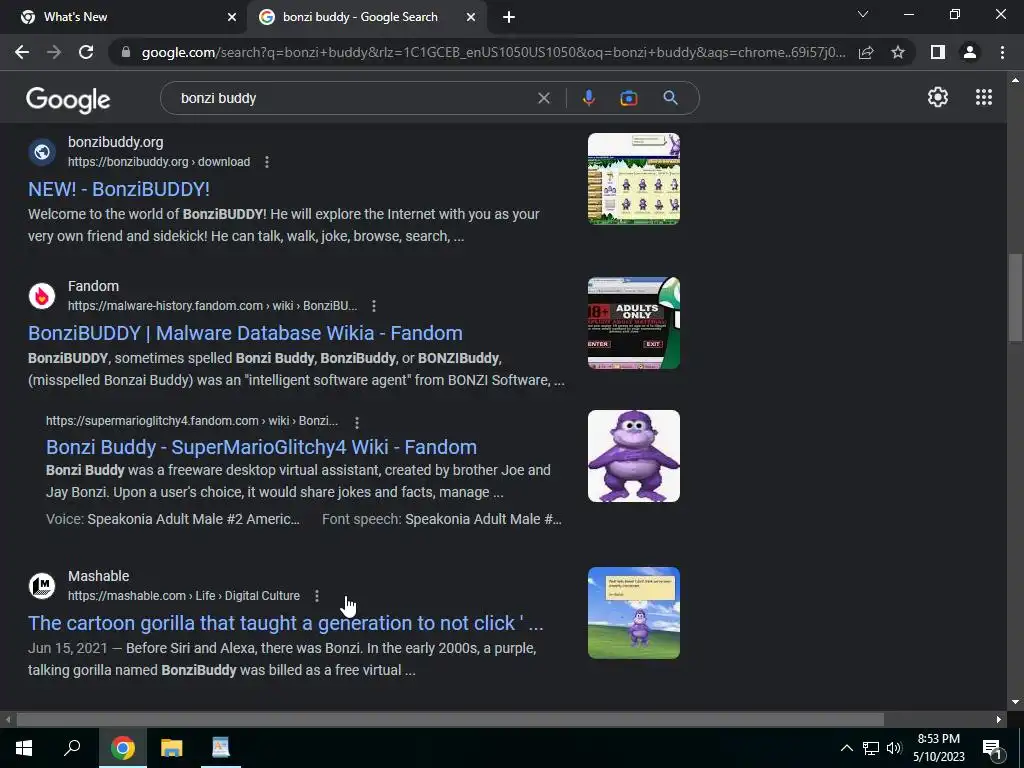Click the Mashable site name label
The height and width of the screenshot is (768, 1024).
[99, 576]
